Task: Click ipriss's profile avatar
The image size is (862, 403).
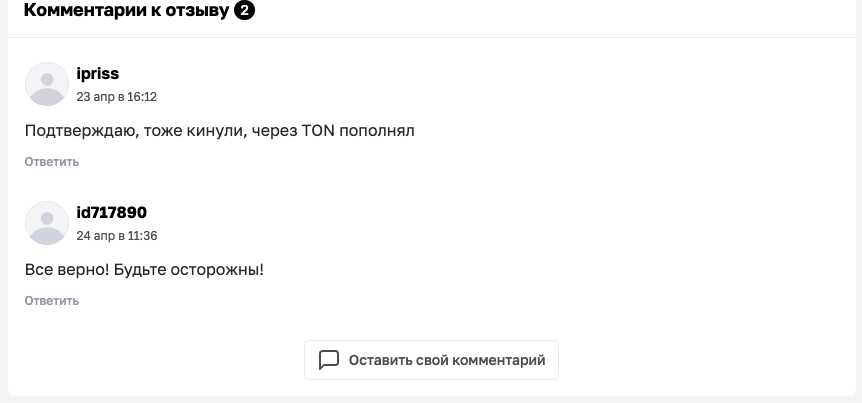Action: click(x=46, y=84)
